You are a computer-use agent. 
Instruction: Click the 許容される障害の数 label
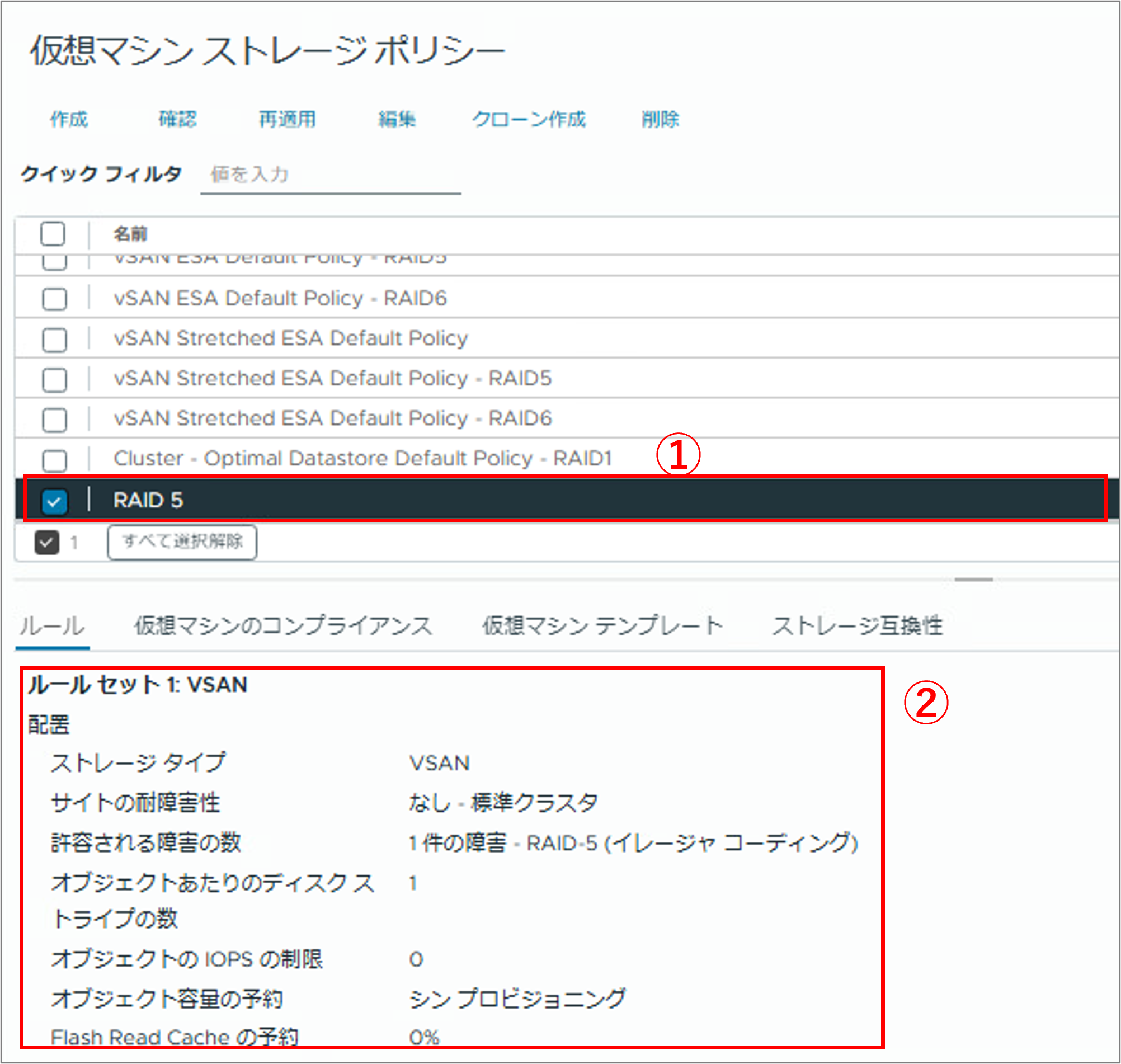[x=146, y=843]
